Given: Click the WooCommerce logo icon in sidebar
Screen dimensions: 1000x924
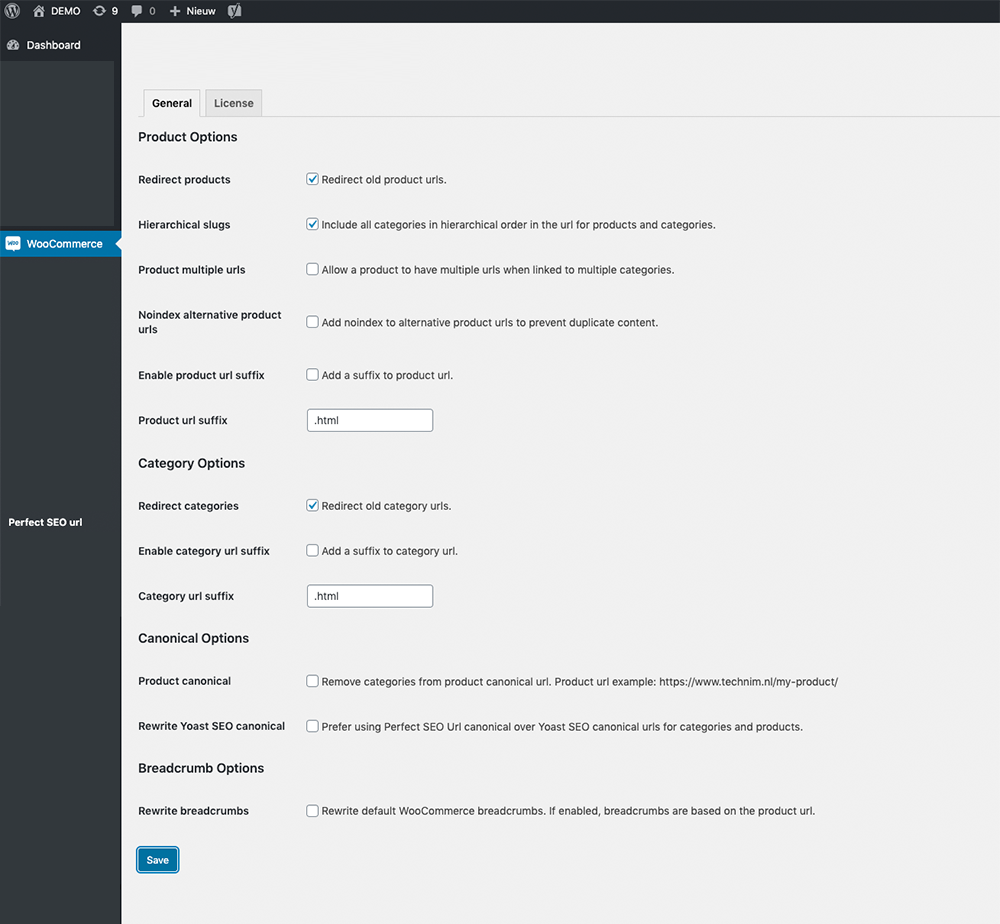Looking at the screenshot, I should coord(13,244).
